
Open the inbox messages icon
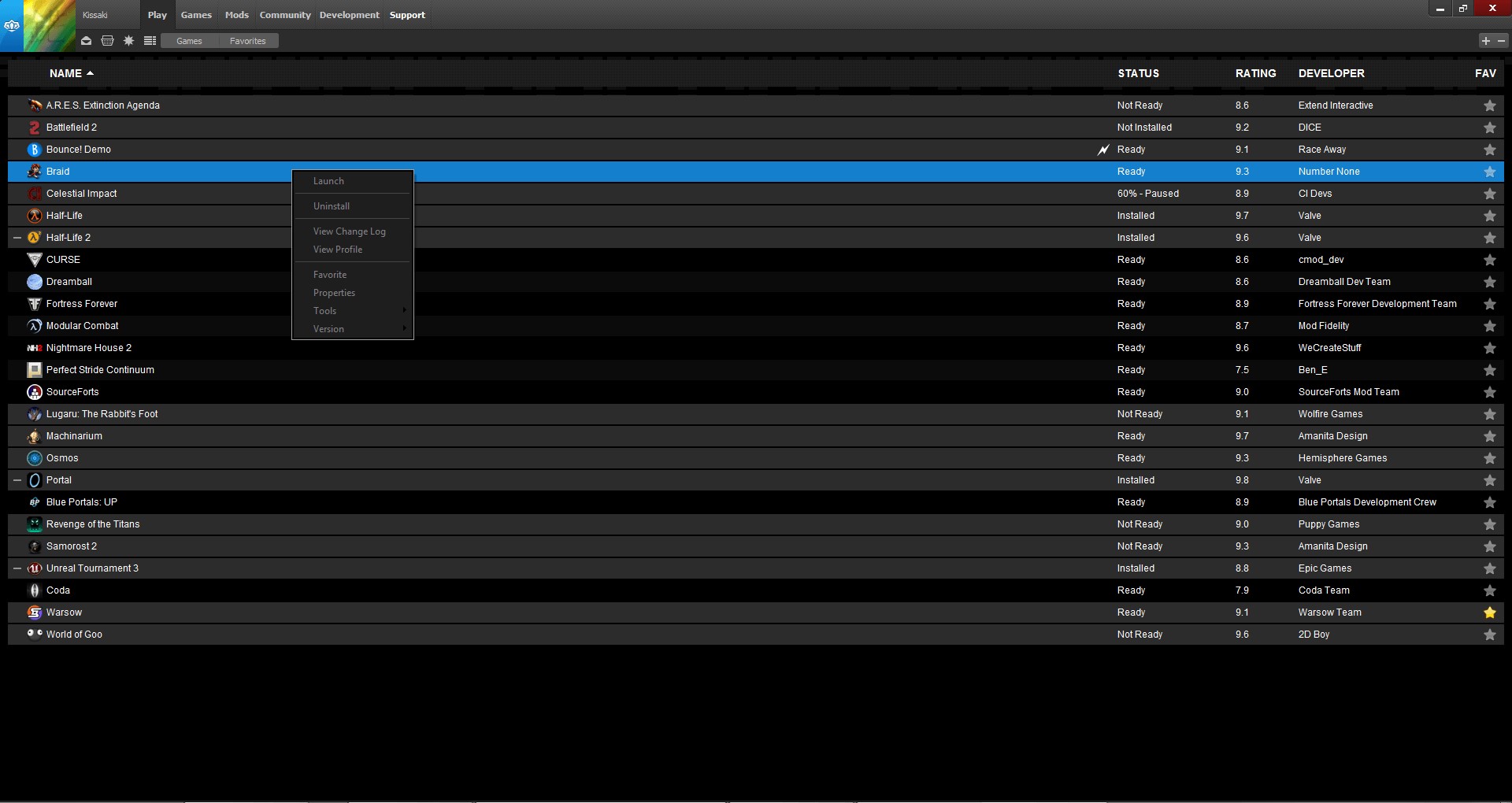(x=86, y=41)
